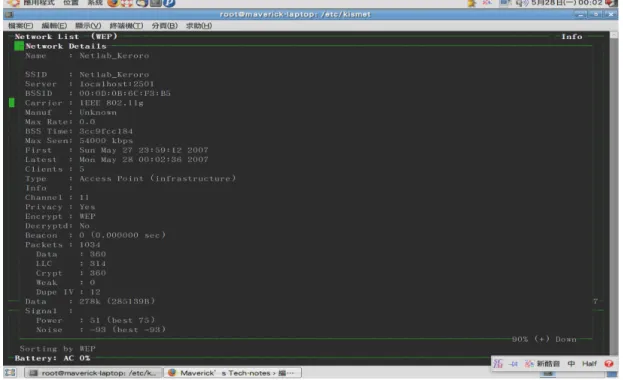Click the Latest 'Mon May 28 00:02:36 2007' line
Viewport: 623px width, 380px height.
tap(117, 159)
